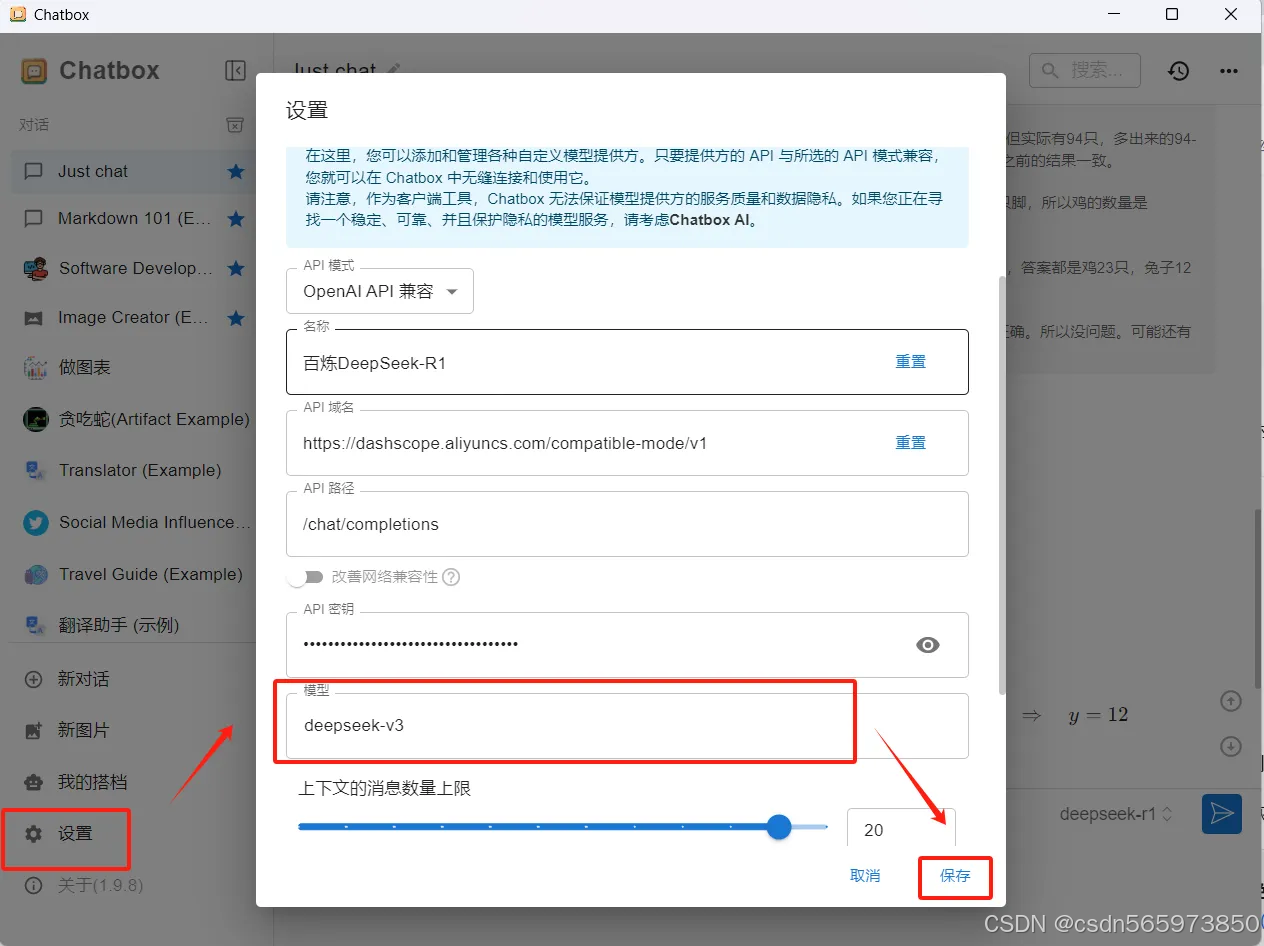Screen dimensions: 1264x946
Task: Click the Chatbox logo in sidebar
Action: point(34,71)
